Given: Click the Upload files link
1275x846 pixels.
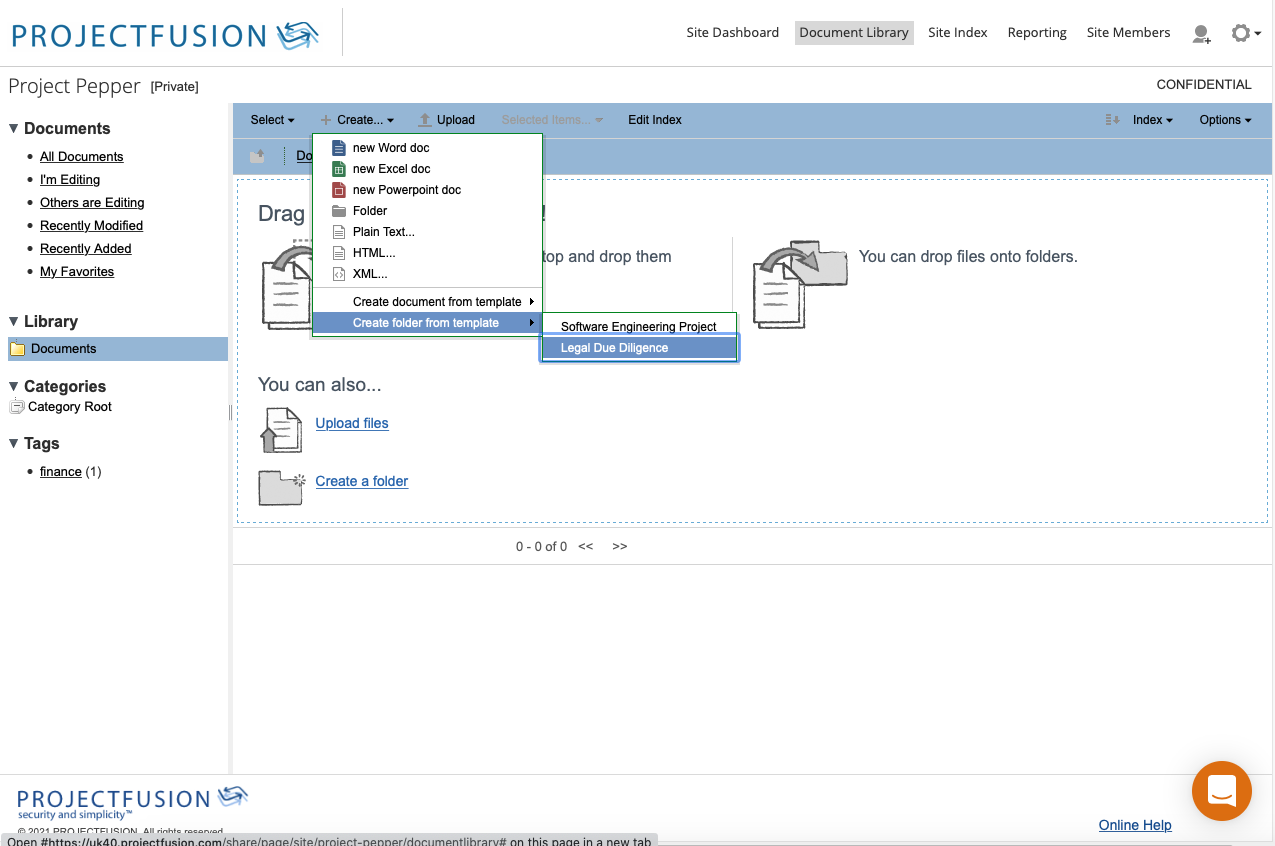Looking at the screenshot, I should click(x=352, y=423).
